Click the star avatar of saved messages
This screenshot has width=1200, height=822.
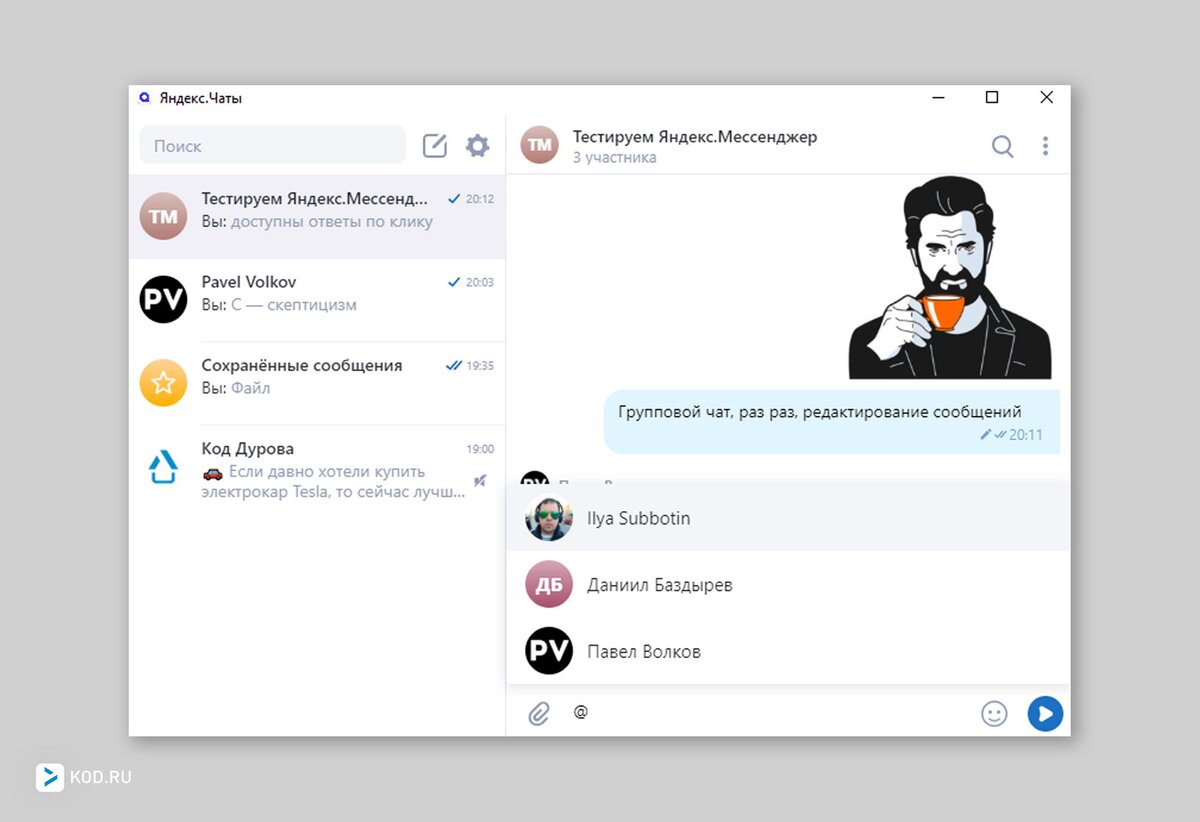[x=163, y=383]
